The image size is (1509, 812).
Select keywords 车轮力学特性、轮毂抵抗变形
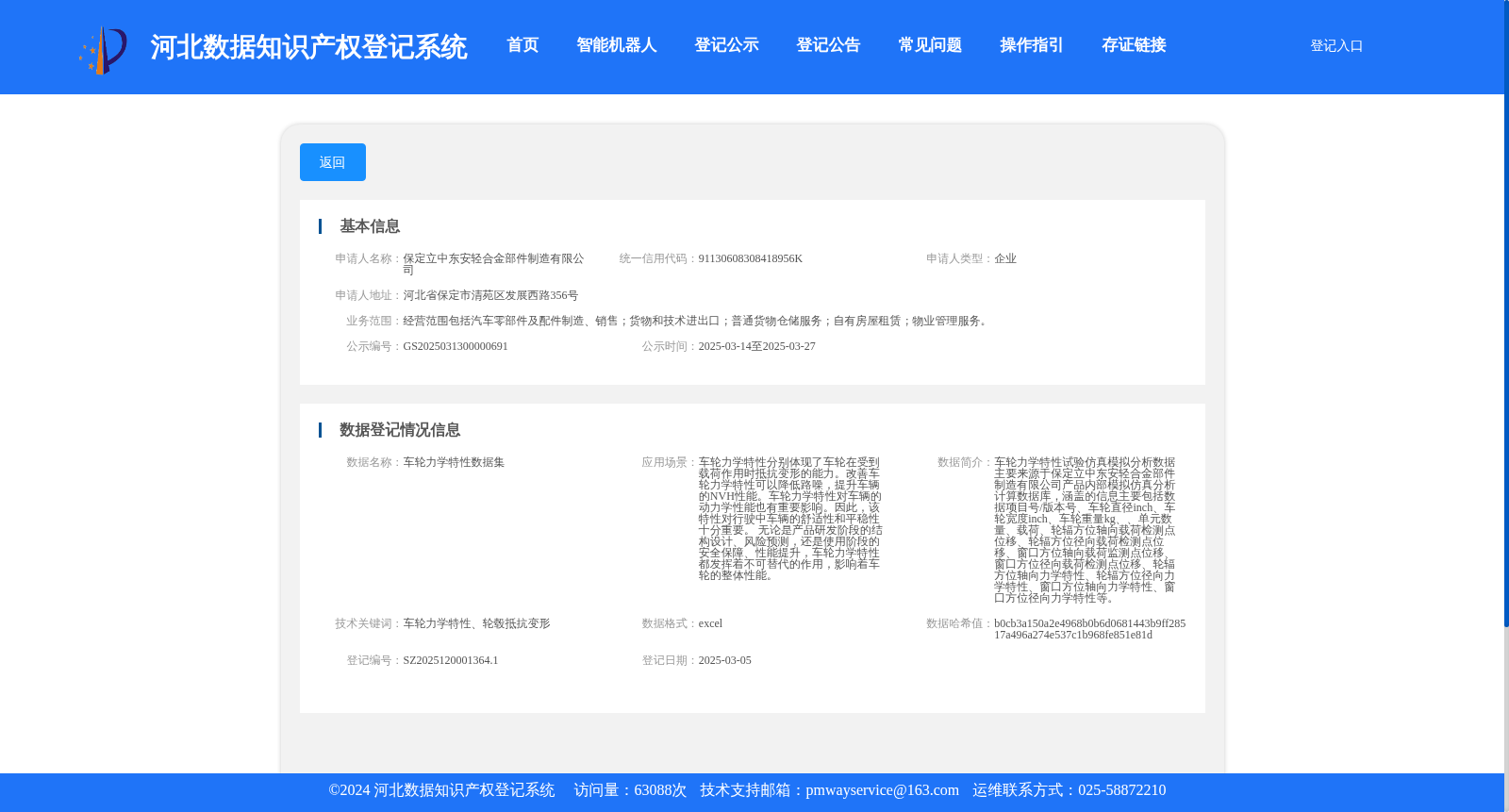476,623
